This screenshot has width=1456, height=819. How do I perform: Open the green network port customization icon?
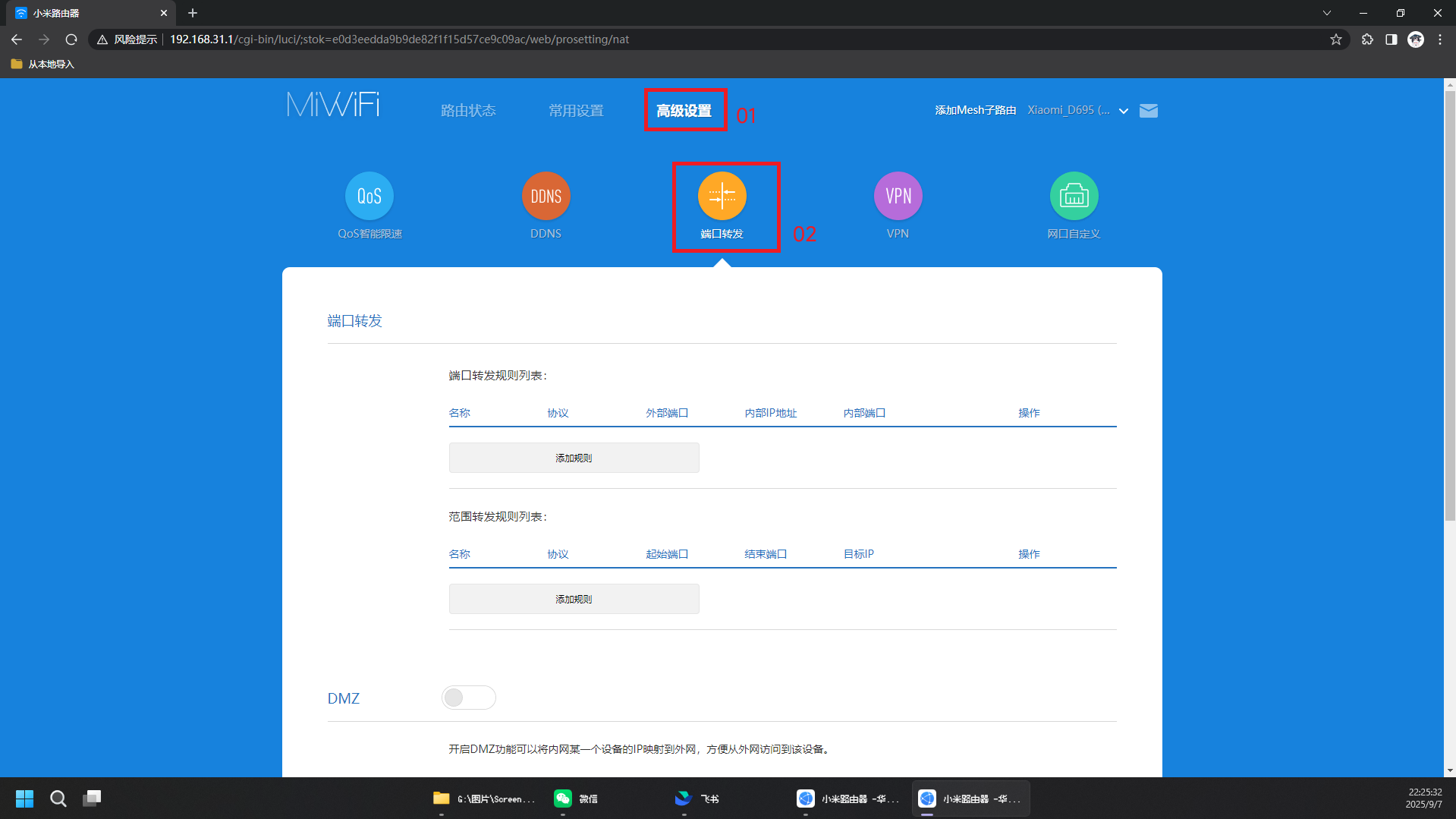click(x=1074, y=197)
